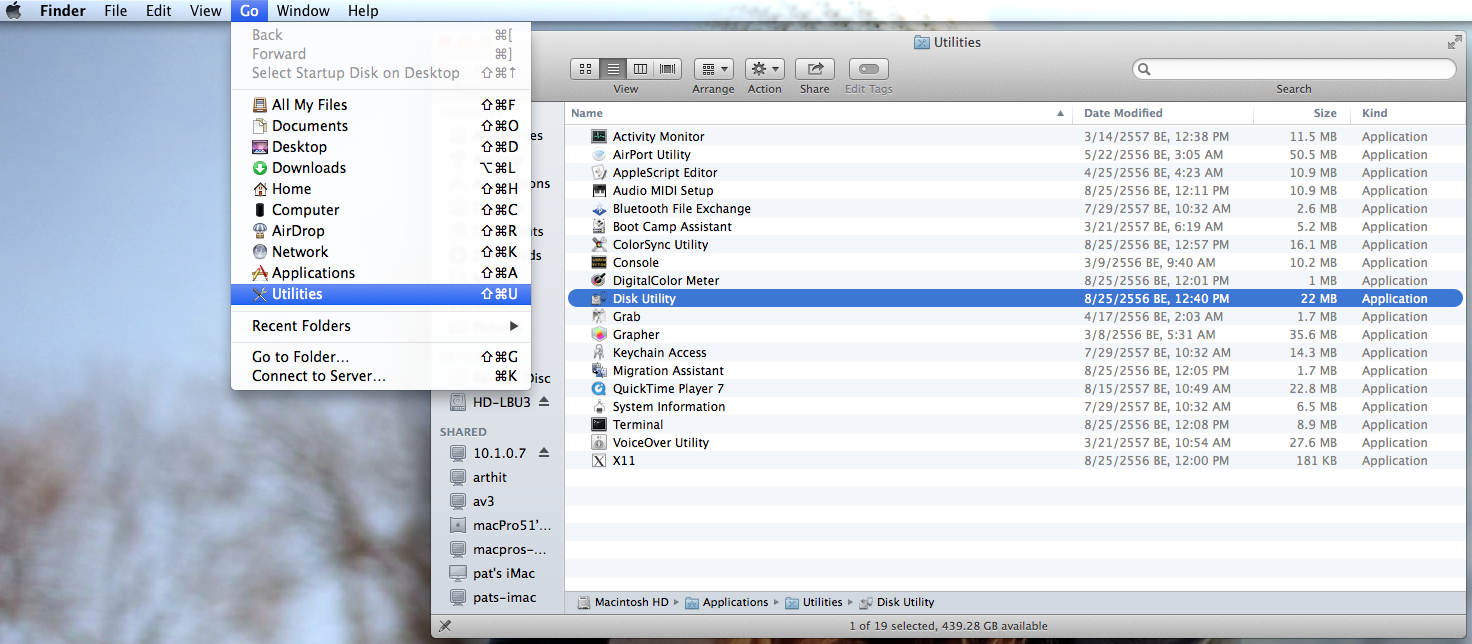The width and height of the screenshot is (1472, 644).
Task: Switch to column view
Action: point(640,69)
